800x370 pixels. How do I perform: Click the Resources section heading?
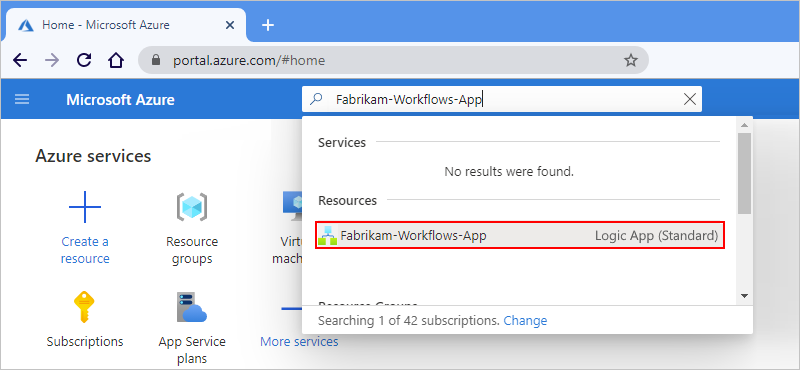coord(347,201)
